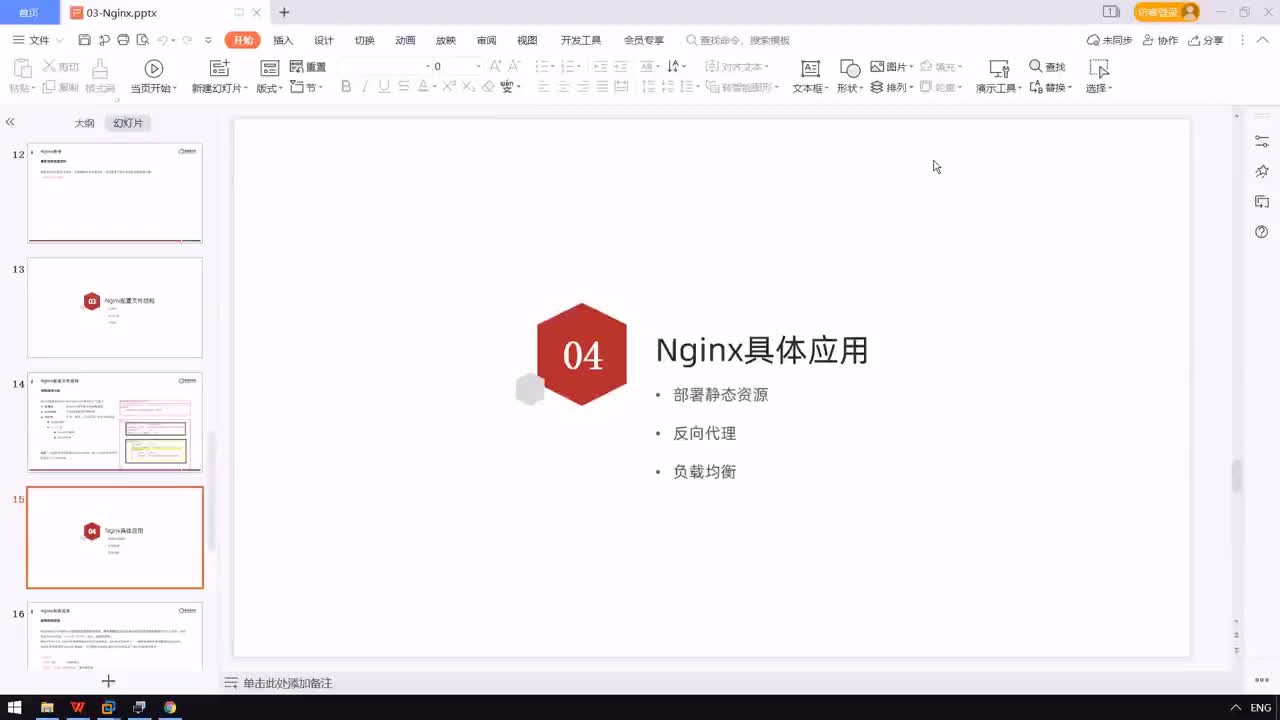Viewport: 1280px width, 720px height.
Task: Click the 访客登录 login button
Action: (x=1166, y=12)
